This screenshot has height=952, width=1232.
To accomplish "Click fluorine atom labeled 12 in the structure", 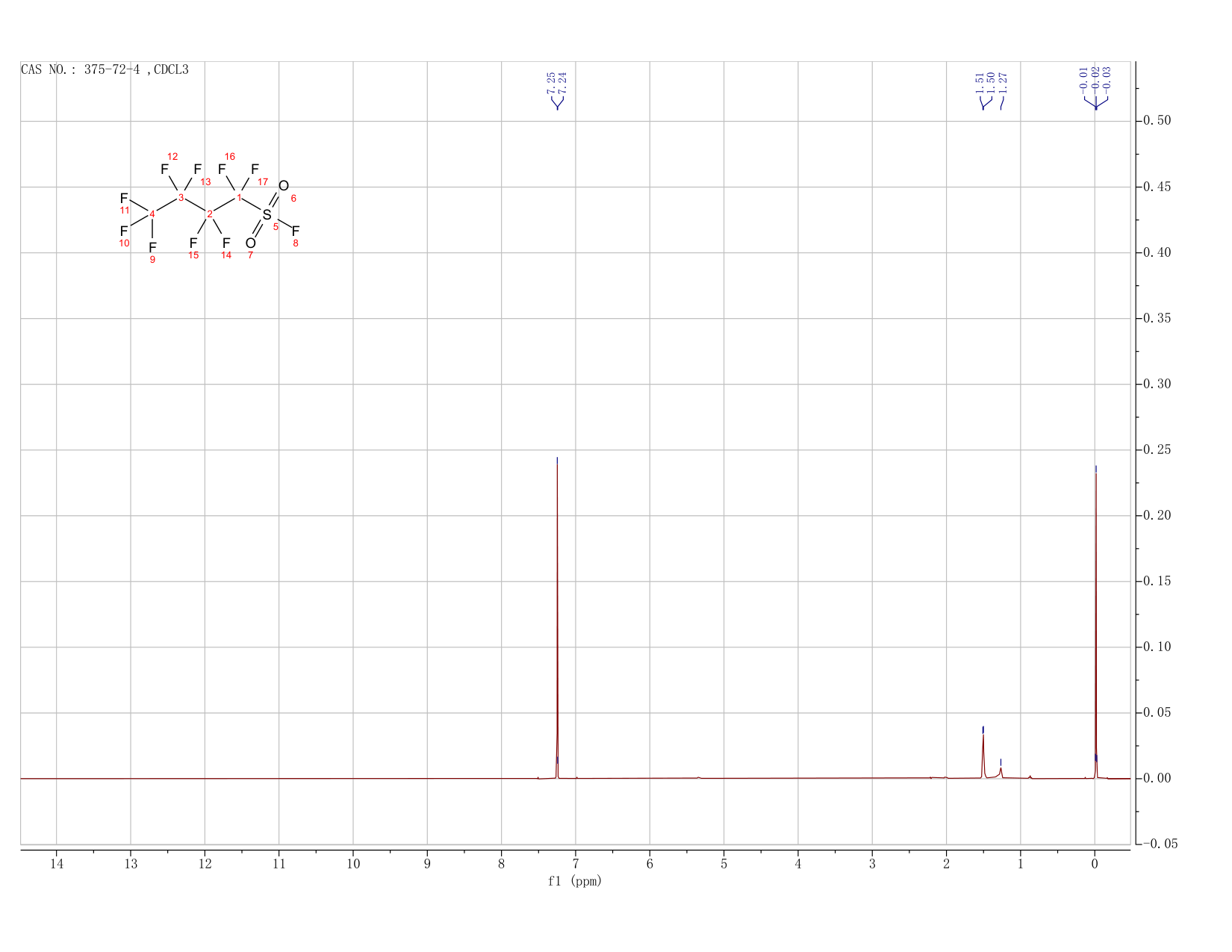I will [x=164, y=169].
